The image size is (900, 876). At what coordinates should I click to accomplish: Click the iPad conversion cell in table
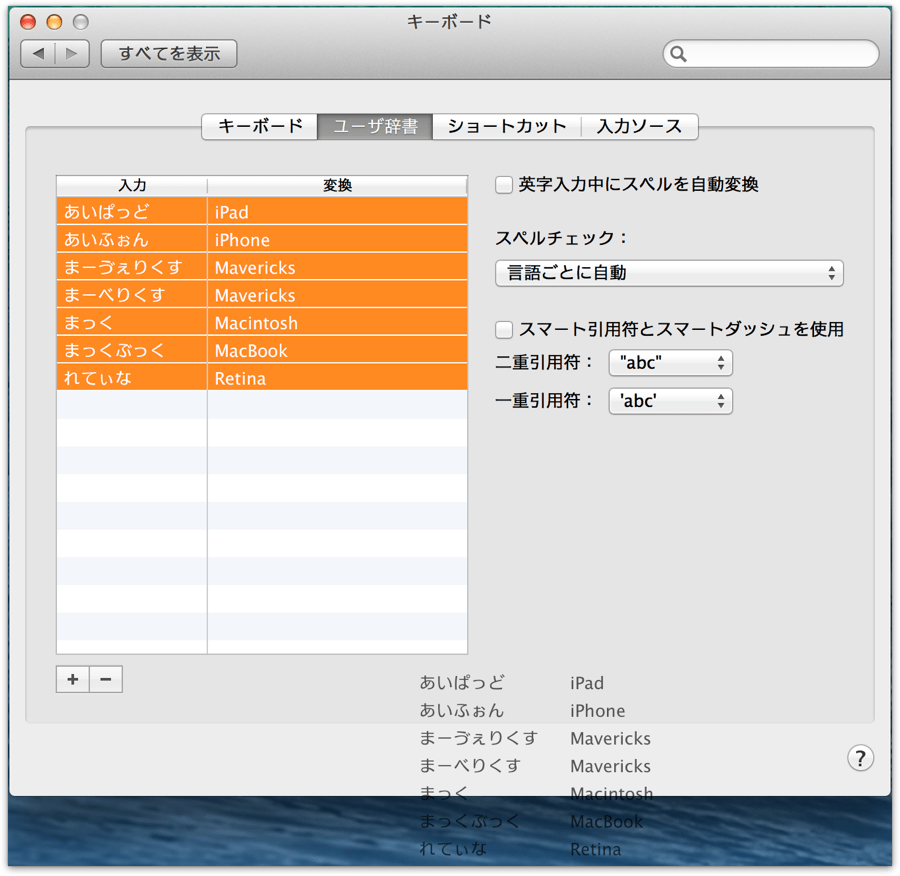pyautogui.click(x=338, y=211)
